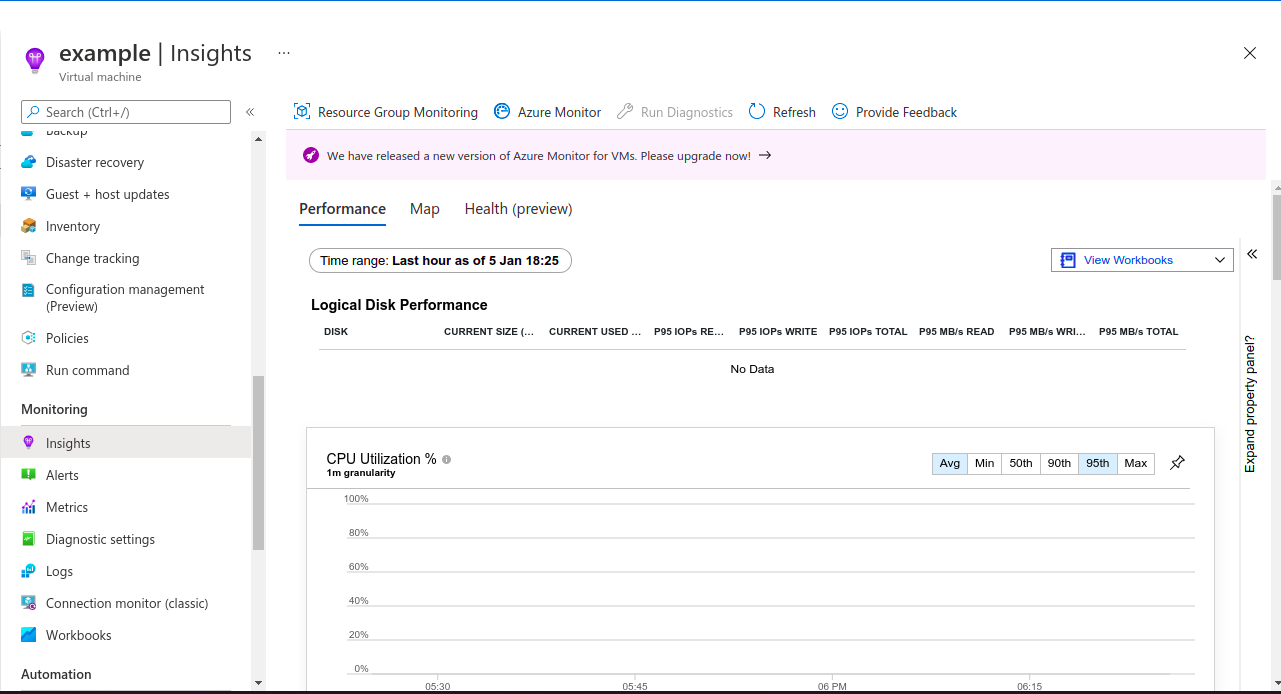Click the Refresh button label
The width and height of the screenshot is (1281, 694).
794,112
